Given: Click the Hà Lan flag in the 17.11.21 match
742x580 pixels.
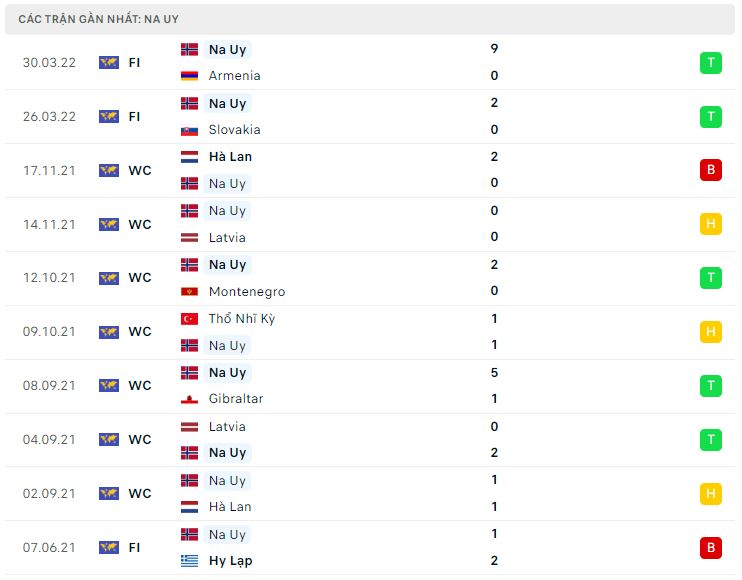Looking at the screenshot, I should (189, 157).
